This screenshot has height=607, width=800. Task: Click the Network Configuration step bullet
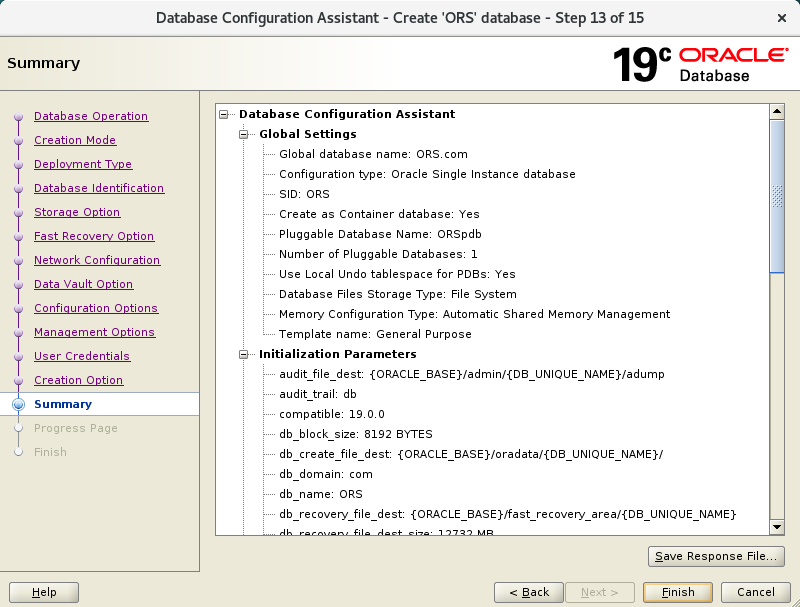pyautogui.click(x=19, y=260)
